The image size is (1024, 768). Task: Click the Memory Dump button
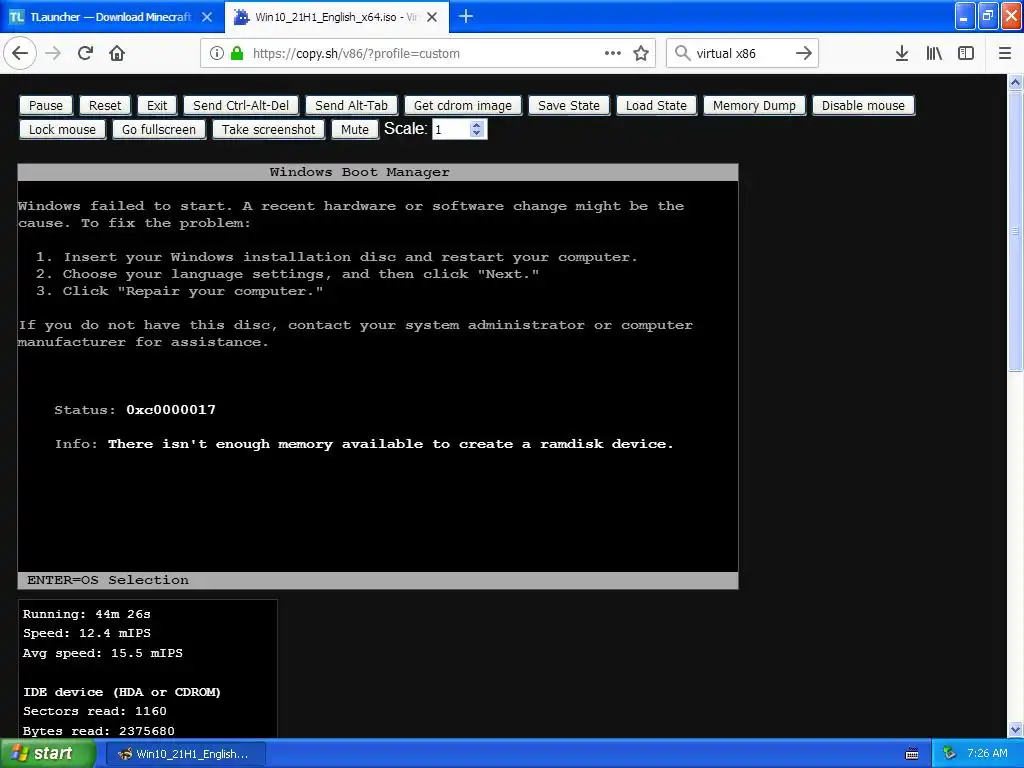point(754,105)
